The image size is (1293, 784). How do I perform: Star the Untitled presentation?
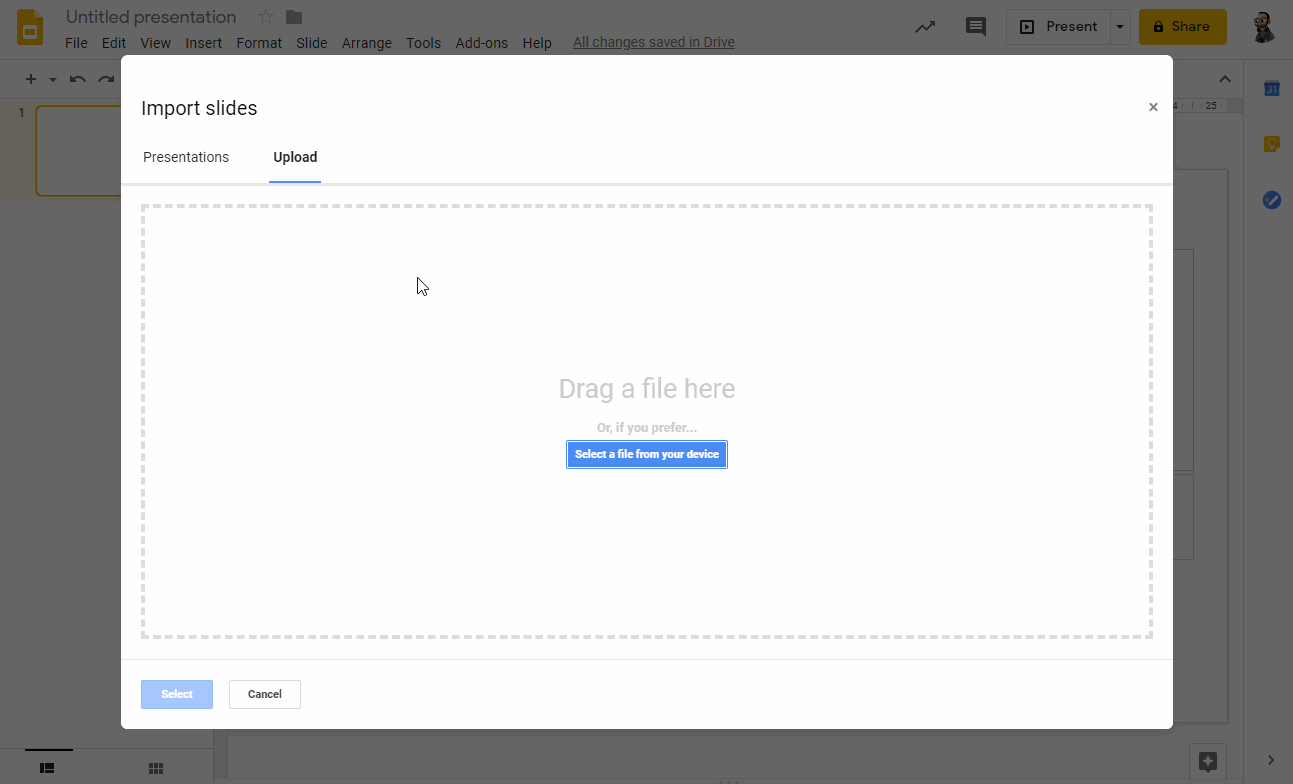[266, 17]
